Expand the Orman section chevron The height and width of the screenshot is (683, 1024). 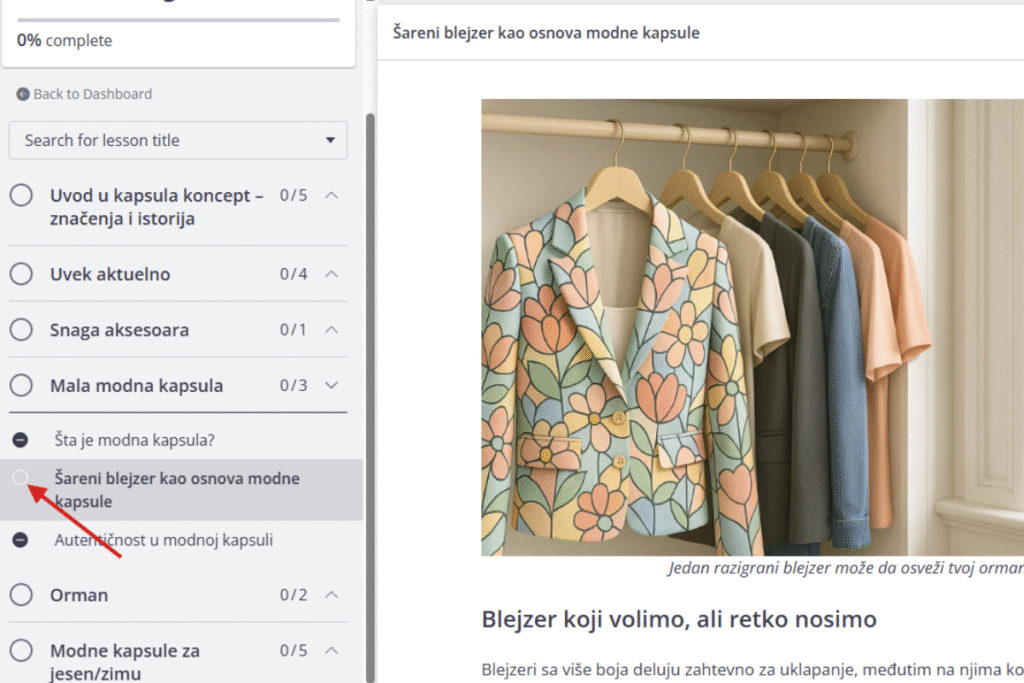coord(333,594)
